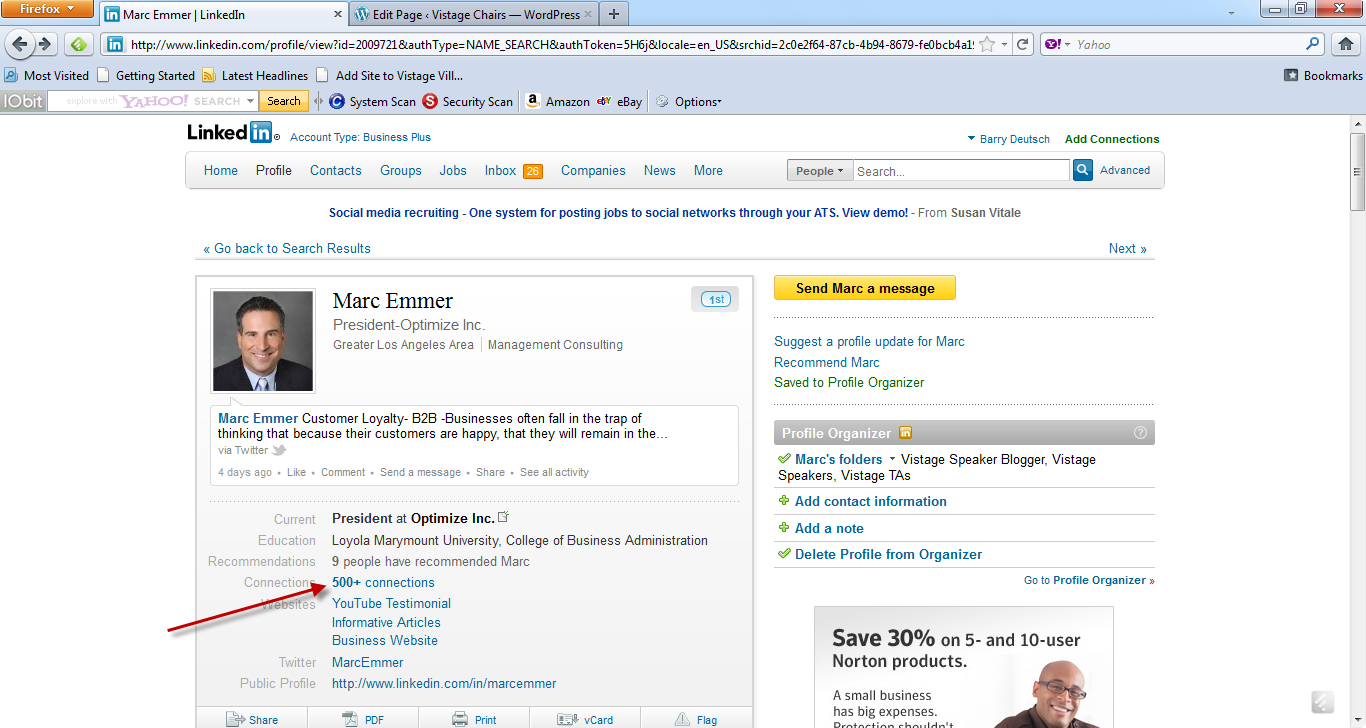Image resolution: width=1366 pixels, height=728 pixels.
Task: Click the Print profile icon
Action: point(460,719)
